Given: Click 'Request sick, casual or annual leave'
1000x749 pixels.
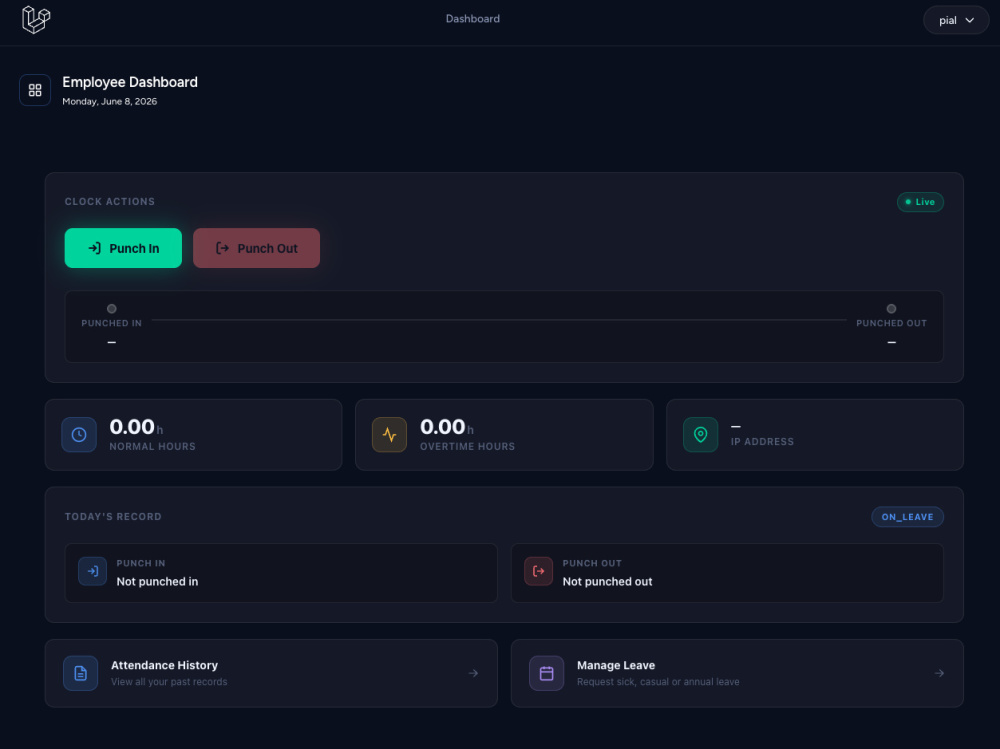Looking at the screenshot, I should click(x=658, y=681).
